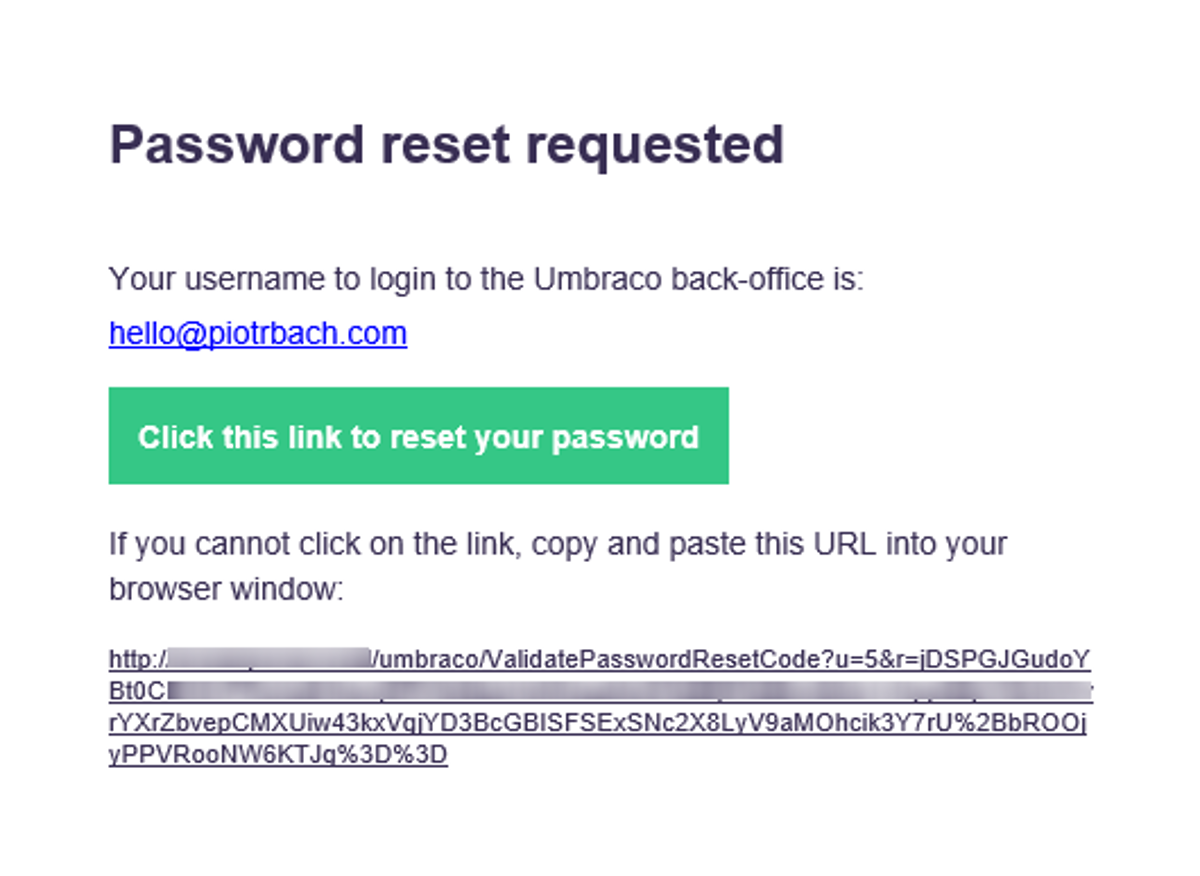The height and width of the screenshot is (876, 1200).
Task: Click the last URL line ending in %3D%3D
Action: click(278, 754)
